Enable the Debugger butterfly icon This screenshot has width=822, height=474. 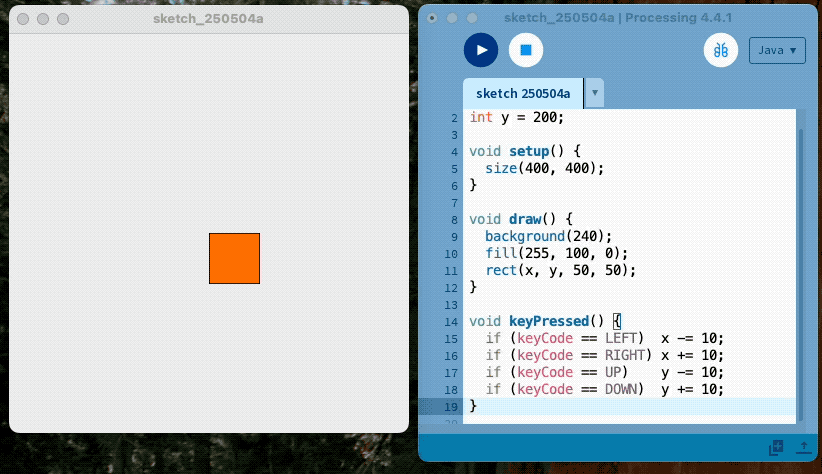(720, 50)
